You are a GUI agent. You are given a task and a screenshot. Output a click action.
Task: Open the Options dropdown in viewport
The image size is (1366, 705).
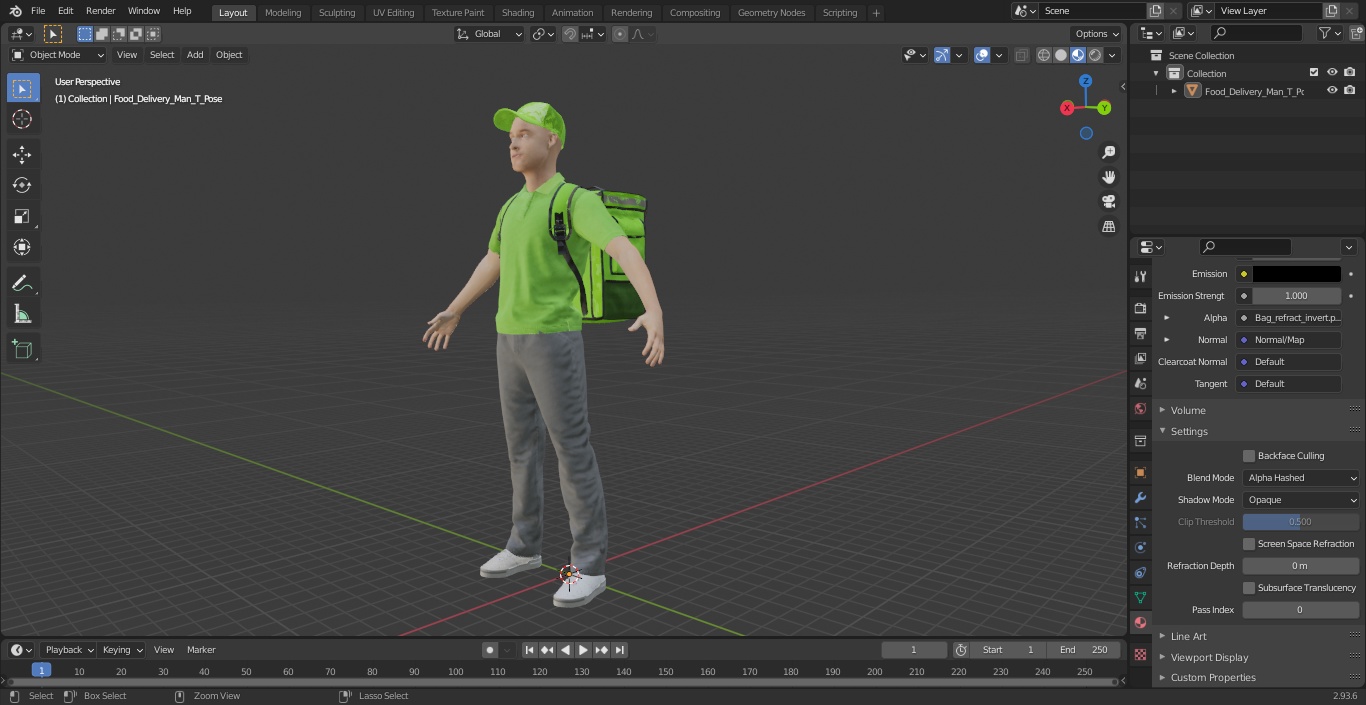[1097, 34]
